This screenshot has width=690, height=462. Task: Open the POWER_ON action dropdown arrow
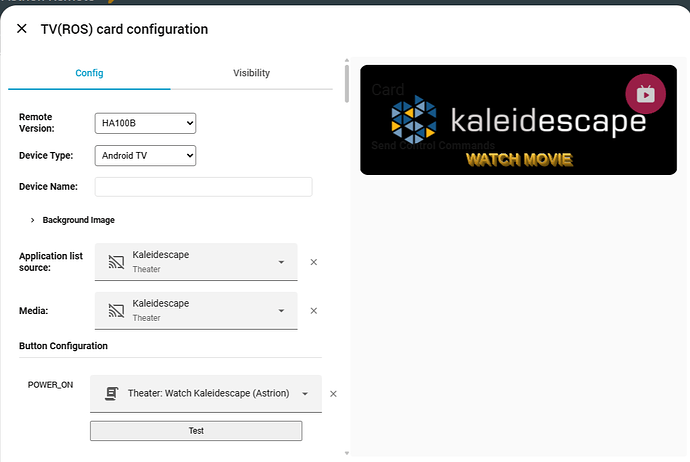(305, 394)
